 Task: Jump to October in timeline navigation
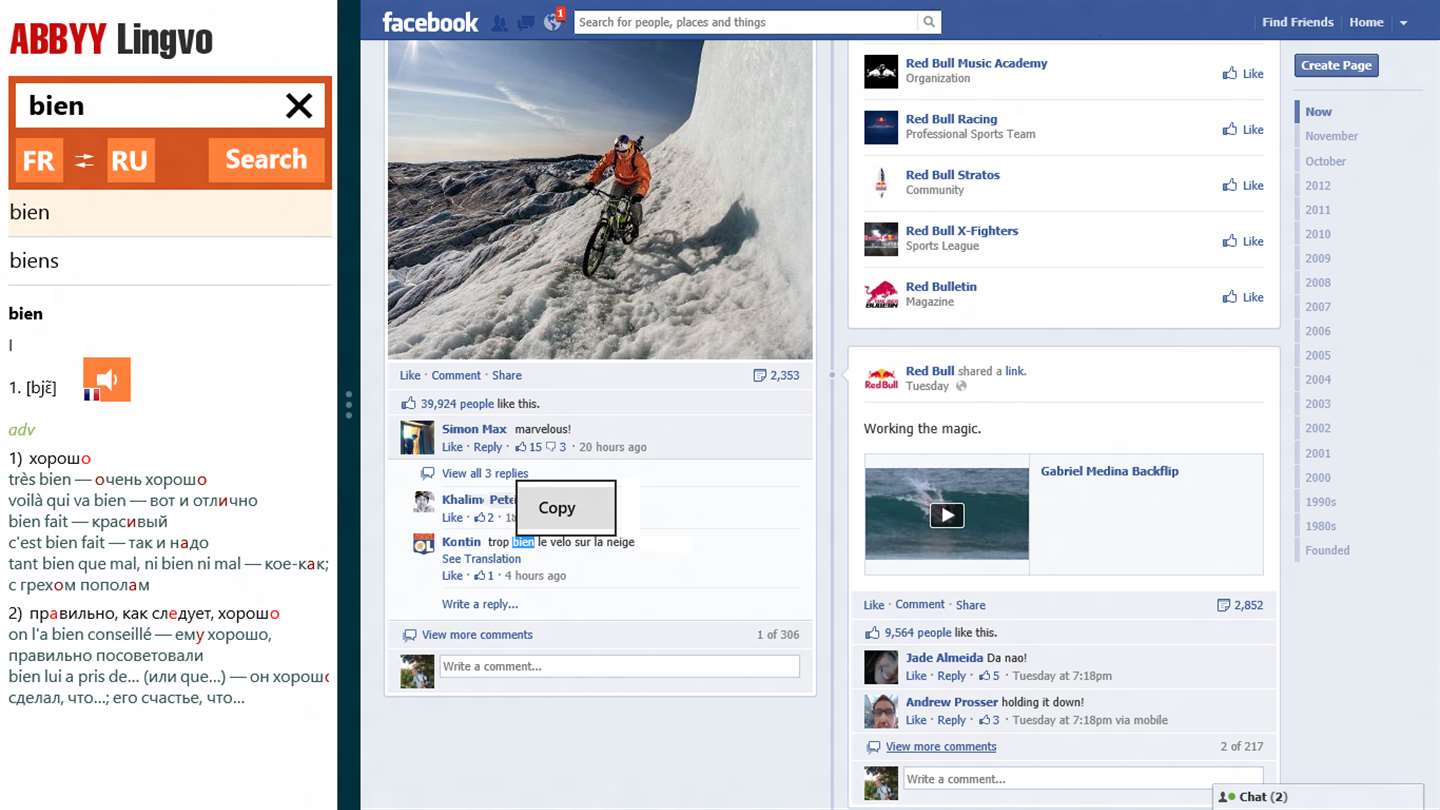[x=1325, y=161]
